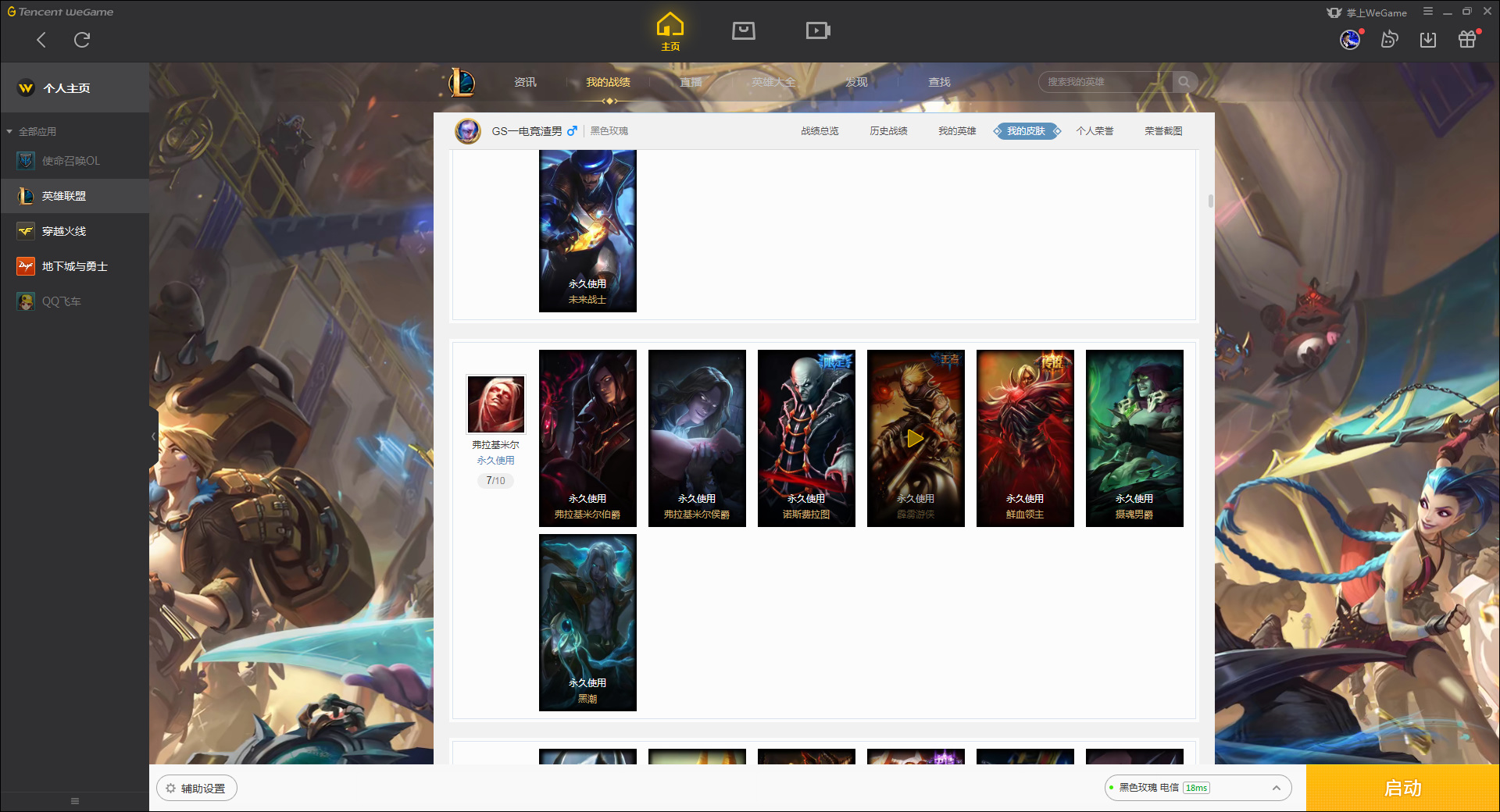
Task: Click the search heroes input field
Action: 1105,82
